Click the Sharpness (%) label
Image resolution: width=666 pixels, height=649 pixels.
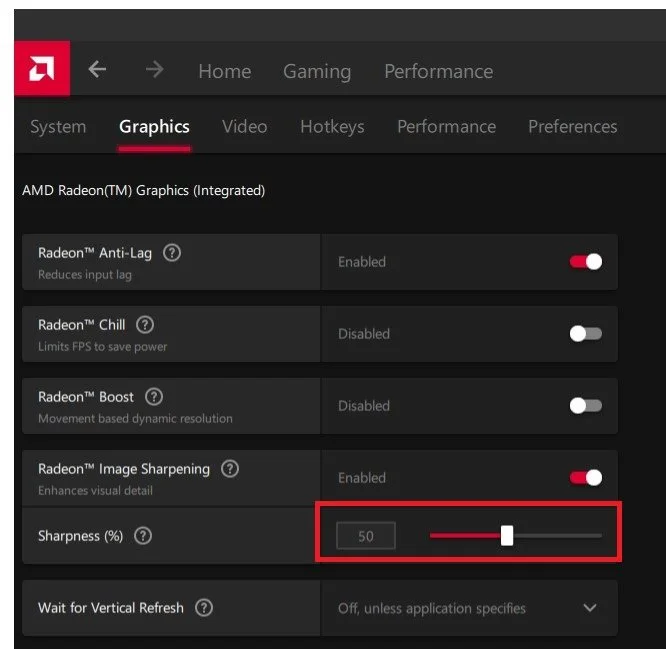[81, 536]
